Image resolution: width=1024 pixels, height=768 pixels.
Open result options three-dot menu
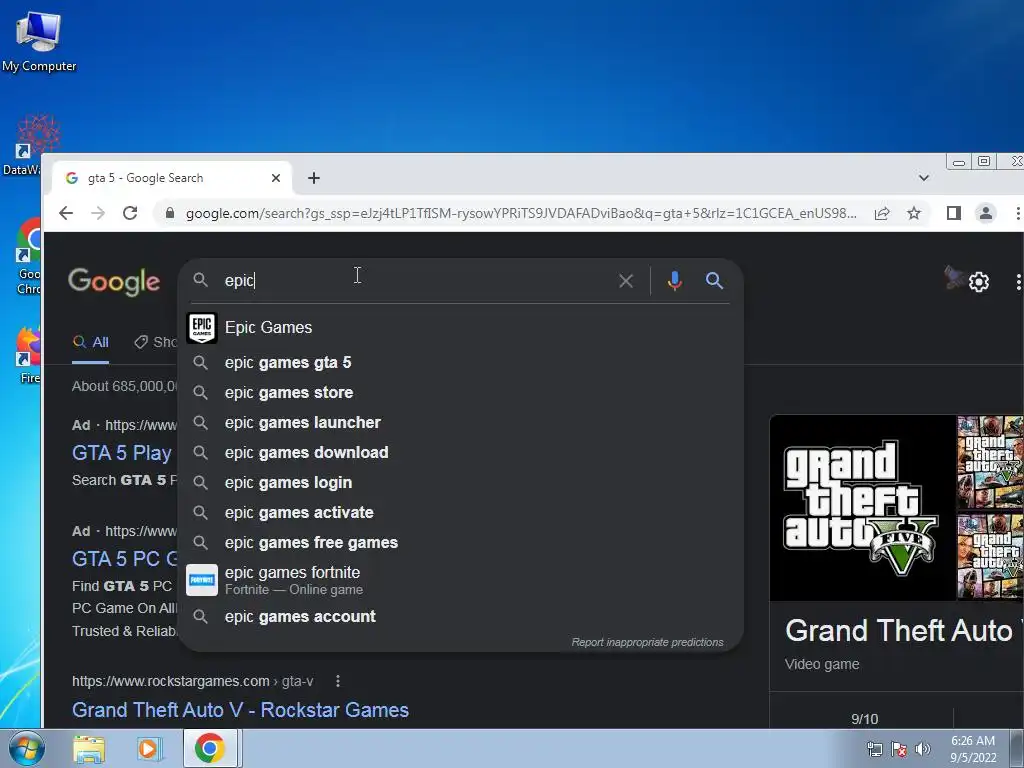pos(338,681)
